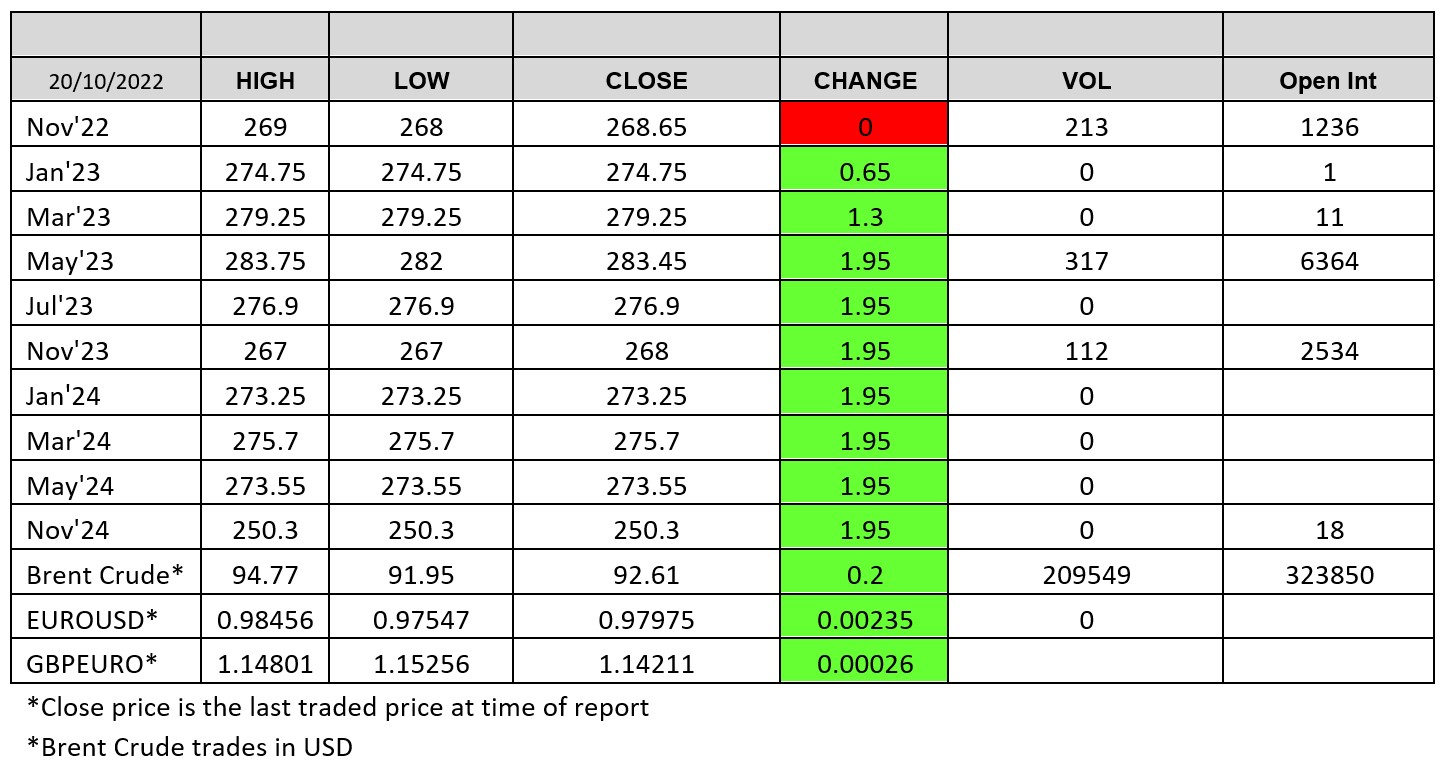This screenshot has width=1448, height=768.
Task: Click the VOL column header
Action: tap(1086, 81)
